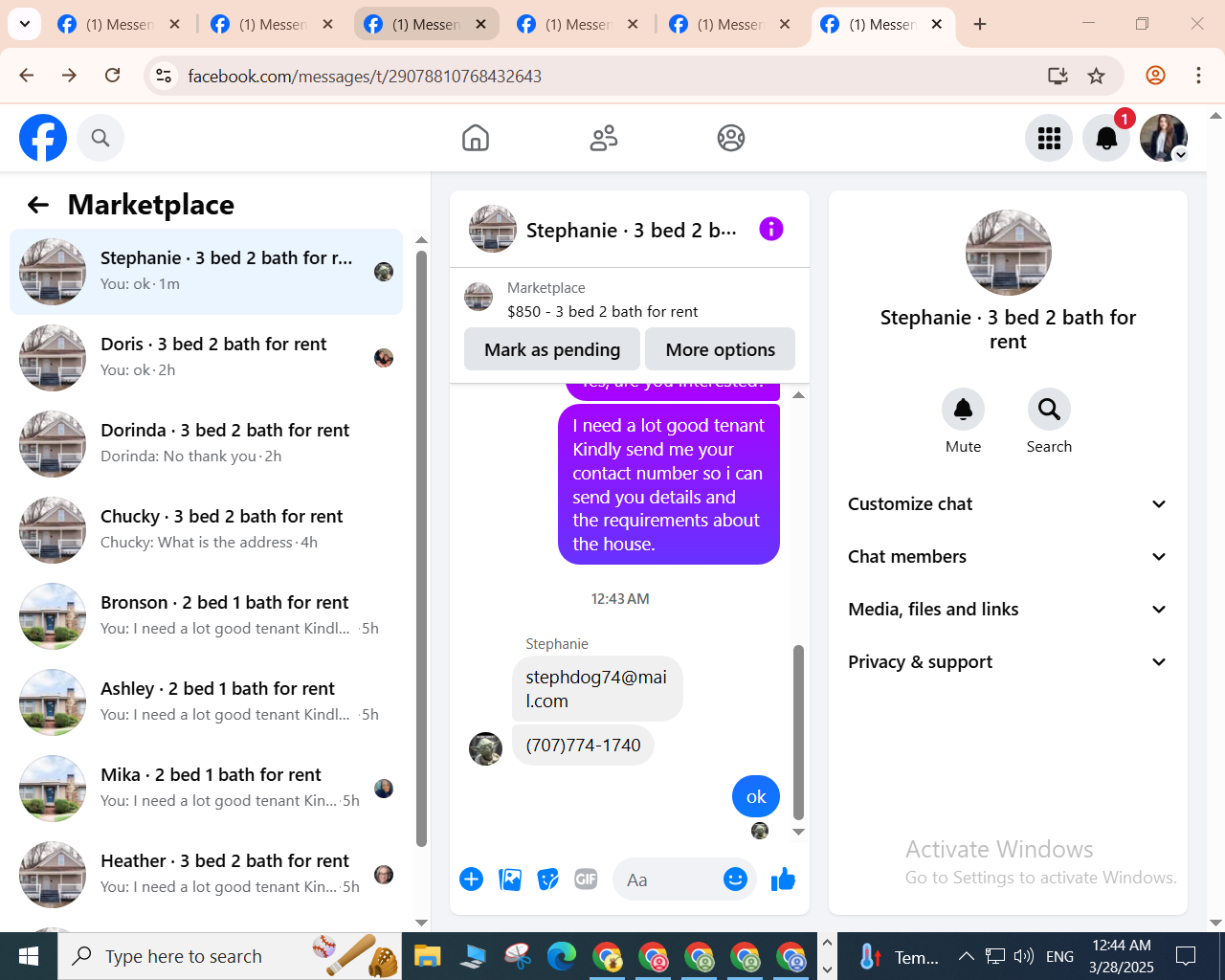Click the back arrow beside Marketplace

38,205
